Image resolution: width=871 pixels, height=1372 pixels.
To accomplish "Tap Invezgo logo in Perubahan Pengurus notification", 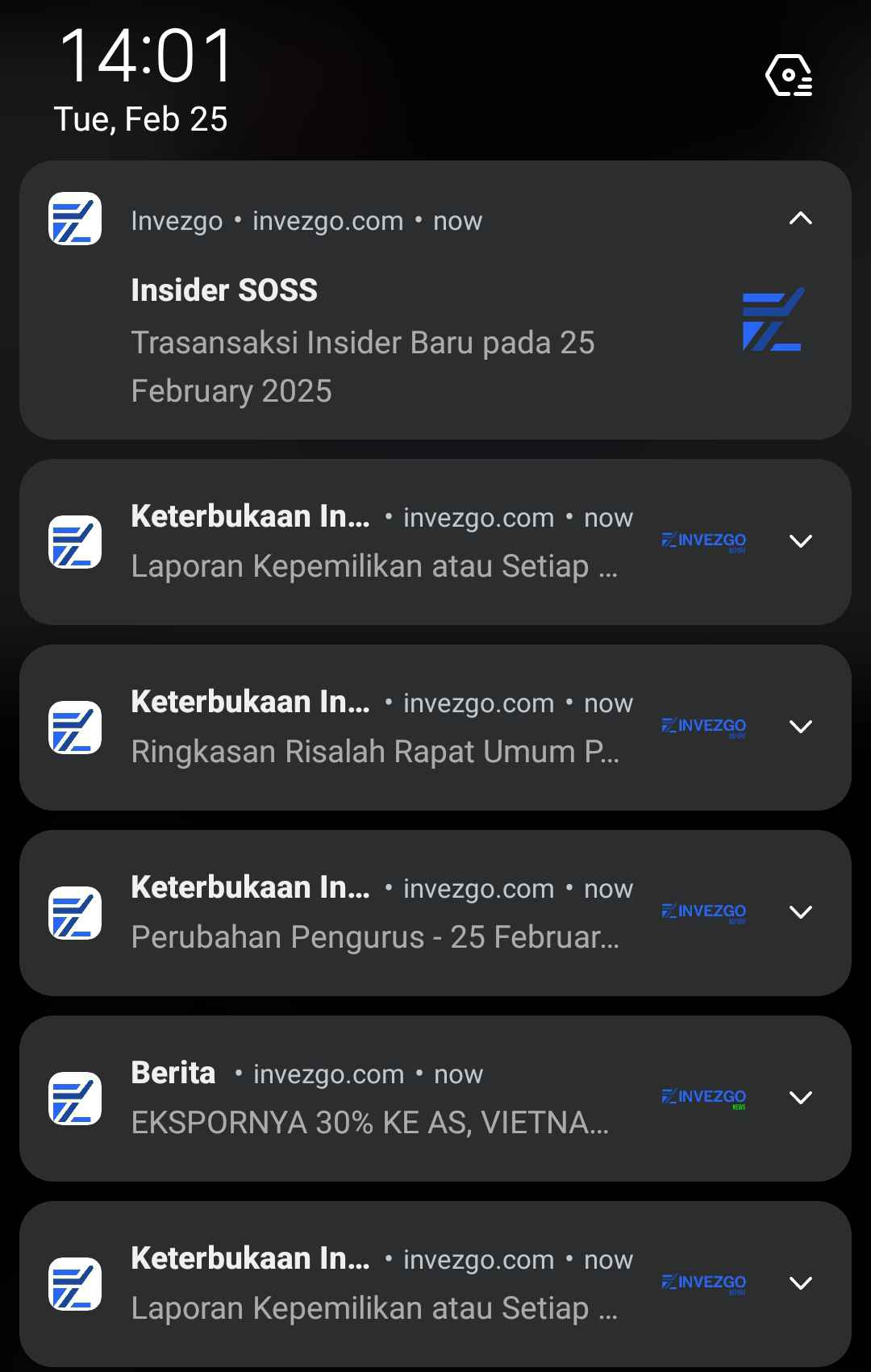I will (703, 912).
